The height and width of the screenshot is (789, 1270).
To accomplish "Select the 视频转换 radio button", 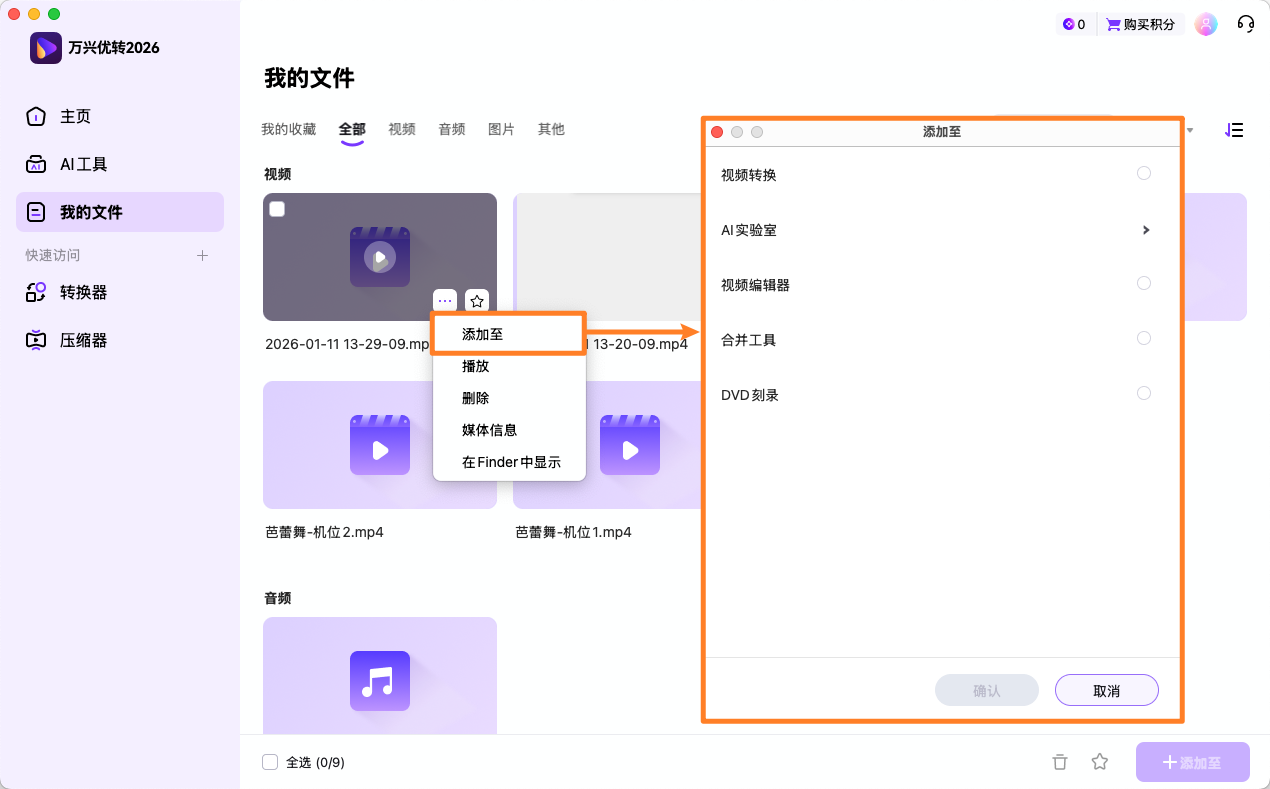I will [x=1144, y=172].
